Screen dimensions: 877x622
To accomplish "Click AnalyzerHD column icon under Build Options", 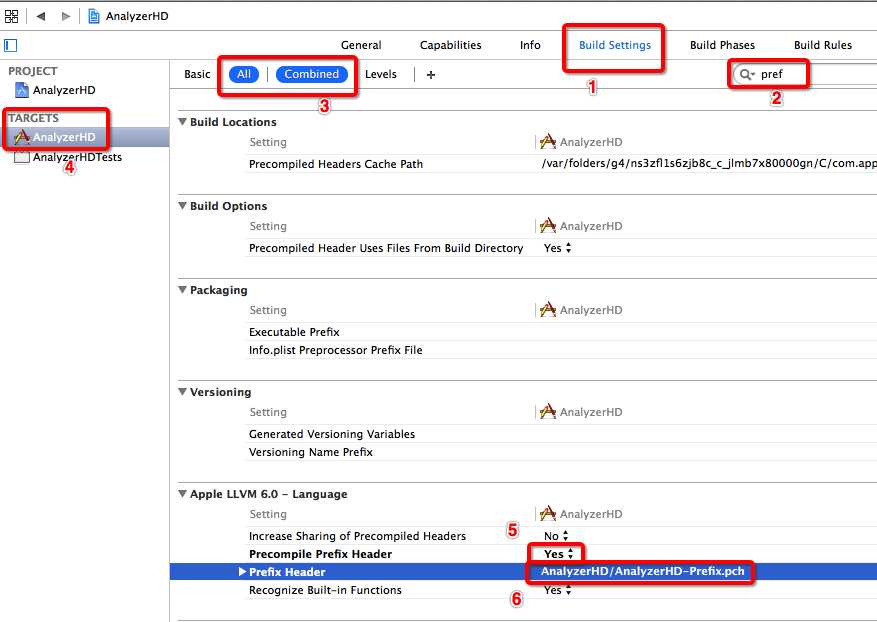I will 548,225.
